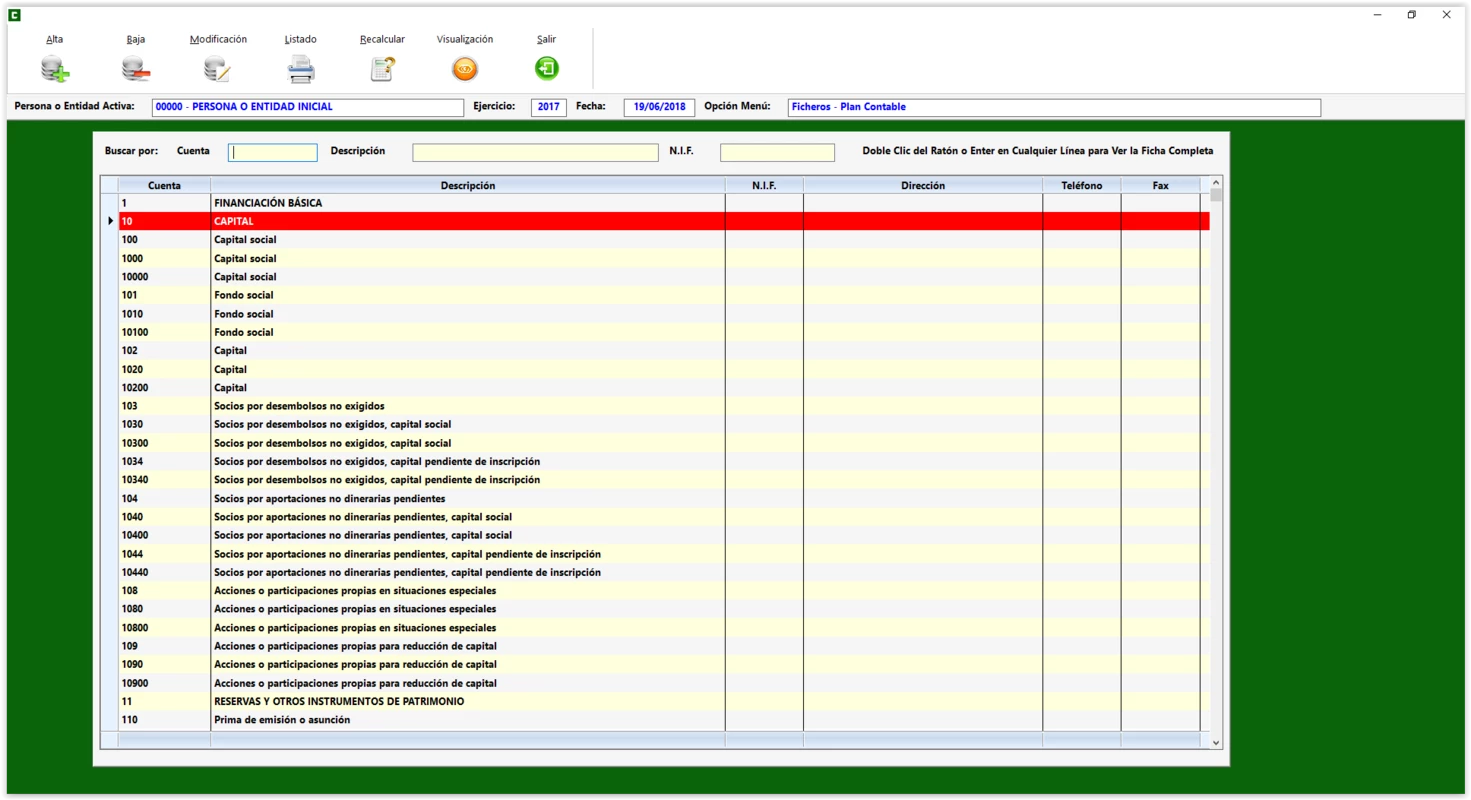Click the Baja delete-record database icon
The height and width of the screenshot is (800, 1471).
pos(136,69)
